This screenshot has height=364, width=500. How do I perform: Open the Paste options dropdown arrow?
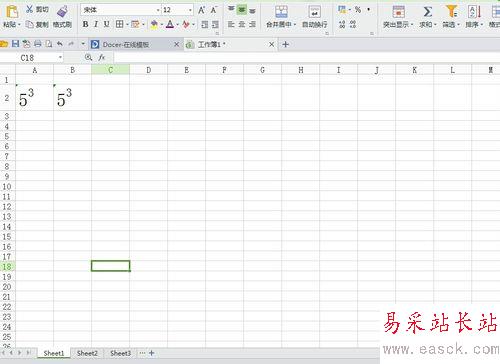tap(19, 25)
